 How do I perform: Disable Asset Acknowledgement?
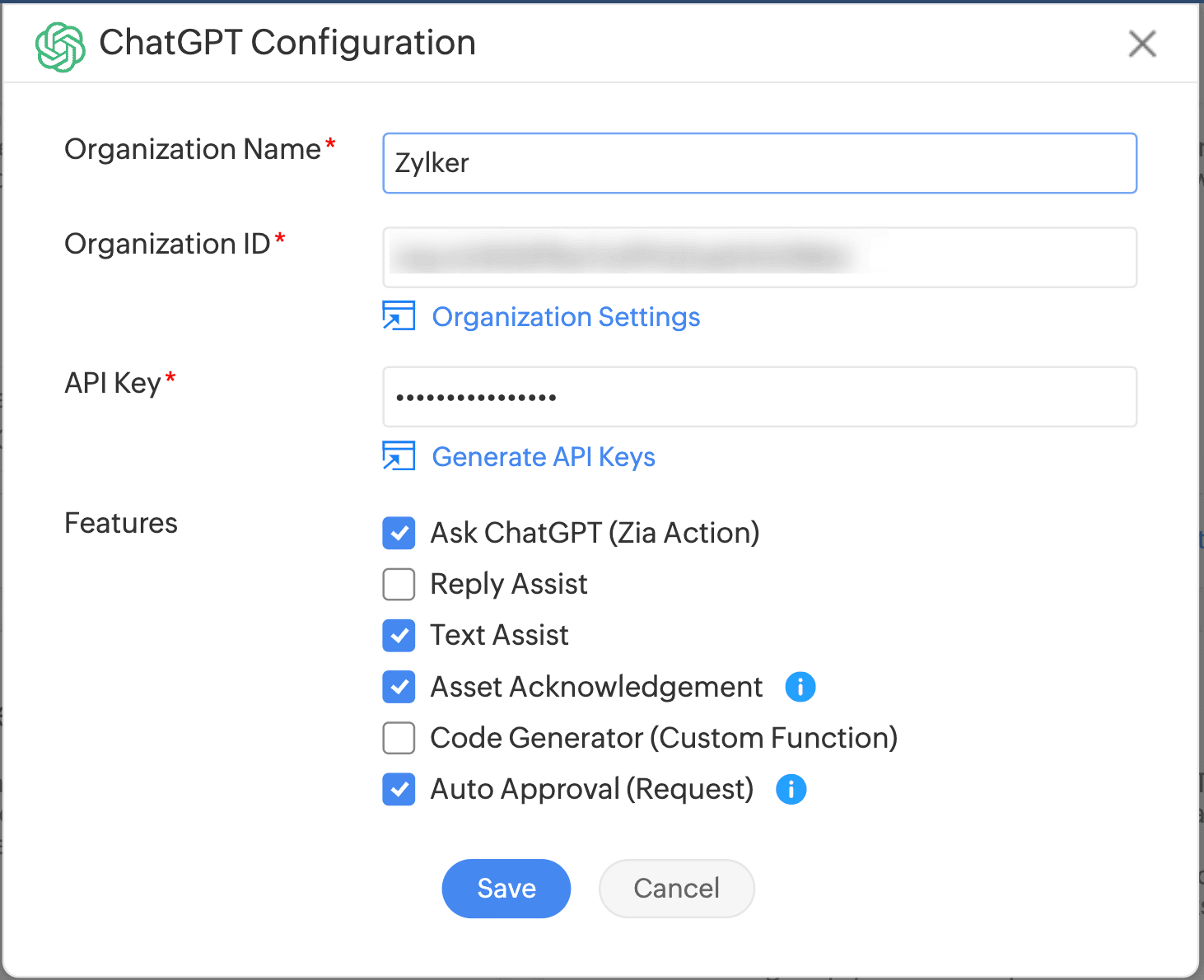click(399, 687)
